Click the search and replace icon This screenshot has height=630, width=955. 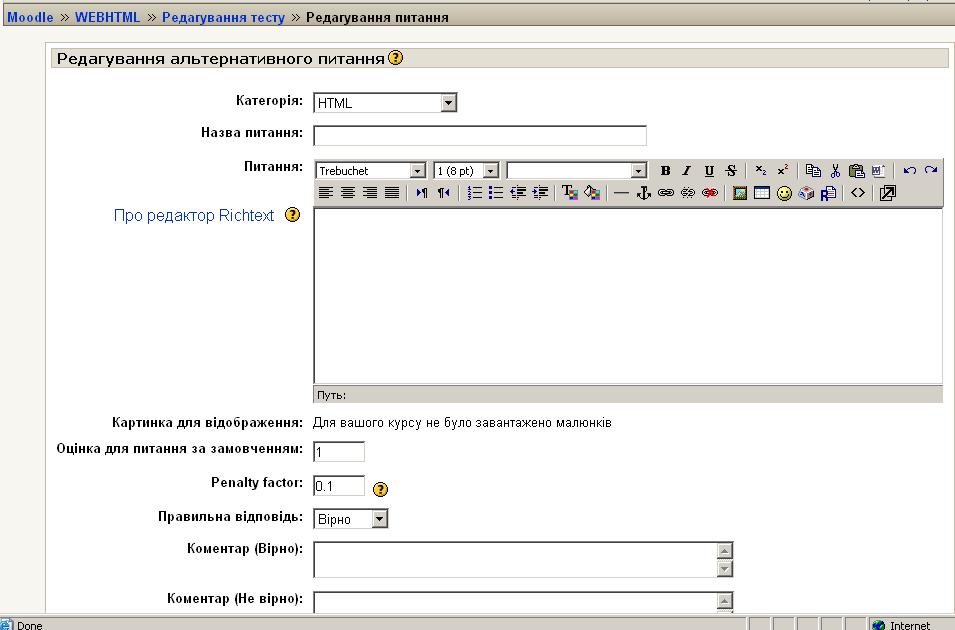click(828, 193)
